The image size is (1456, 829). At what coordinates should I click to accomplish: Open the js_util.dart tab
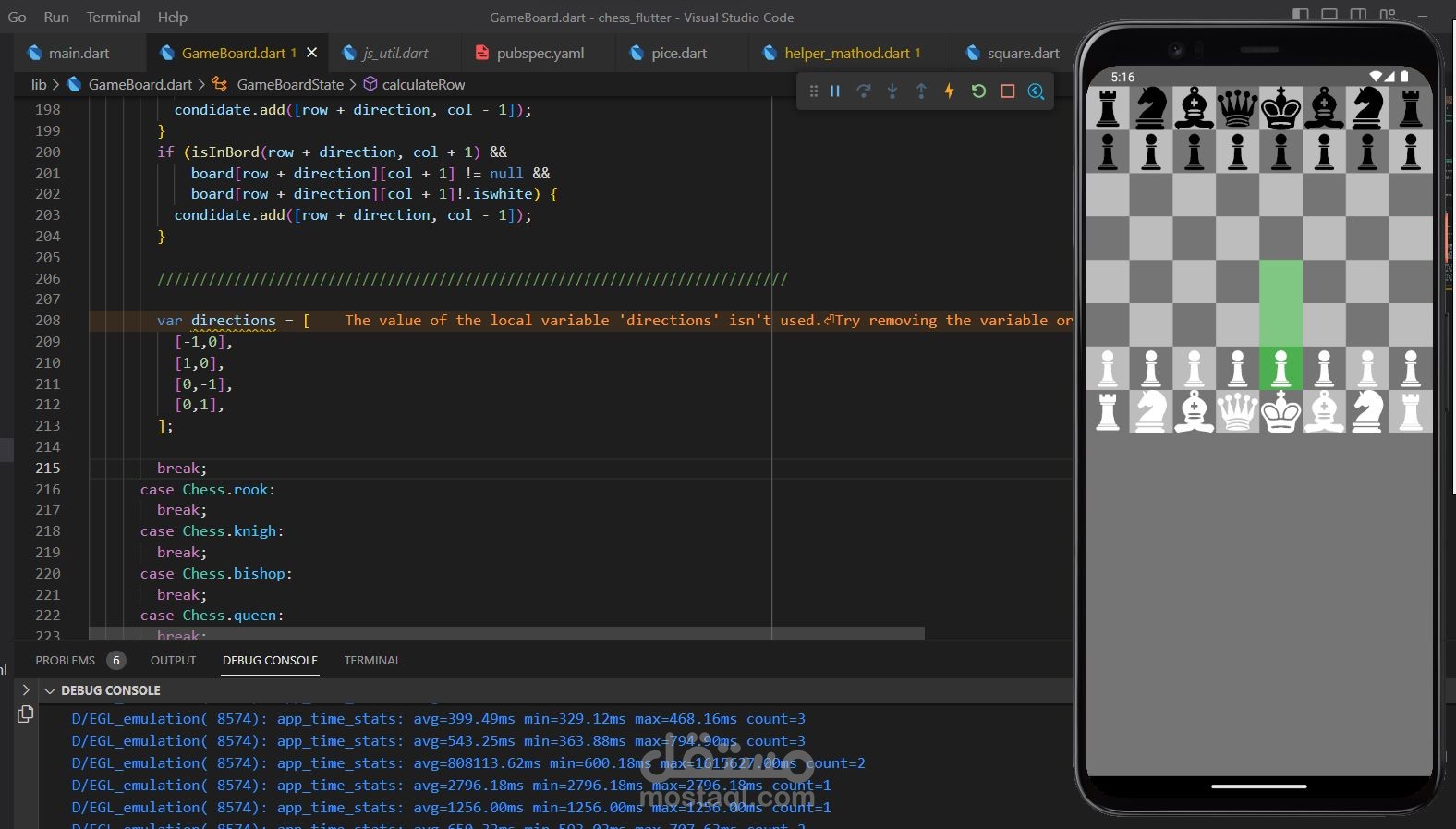tap(395, 53)
